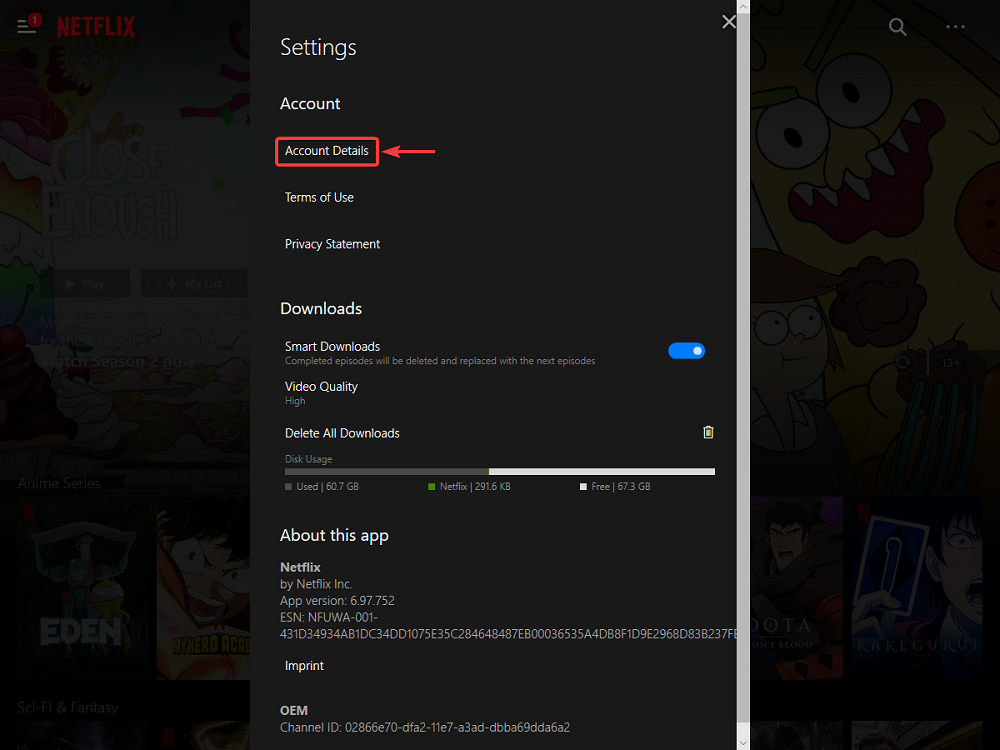Close the Settings panel with X
The width and height of the screenshot is (1000, 750).
[729, 22]
